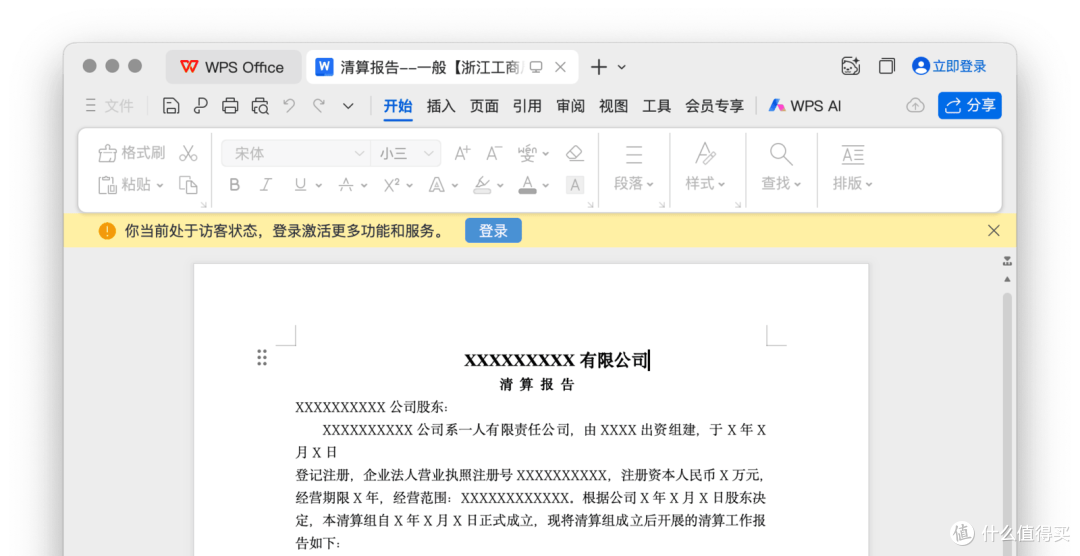The image size is (1080, 556).
Task: Open Print Preview icon
Action: click(260, 105)
